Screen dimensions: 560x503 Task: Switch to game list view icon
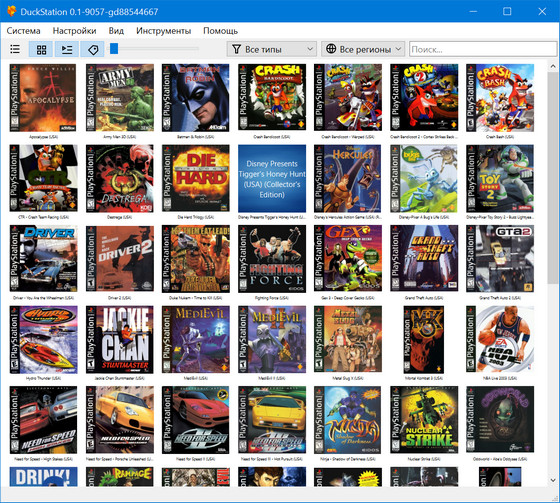(15, 49)
